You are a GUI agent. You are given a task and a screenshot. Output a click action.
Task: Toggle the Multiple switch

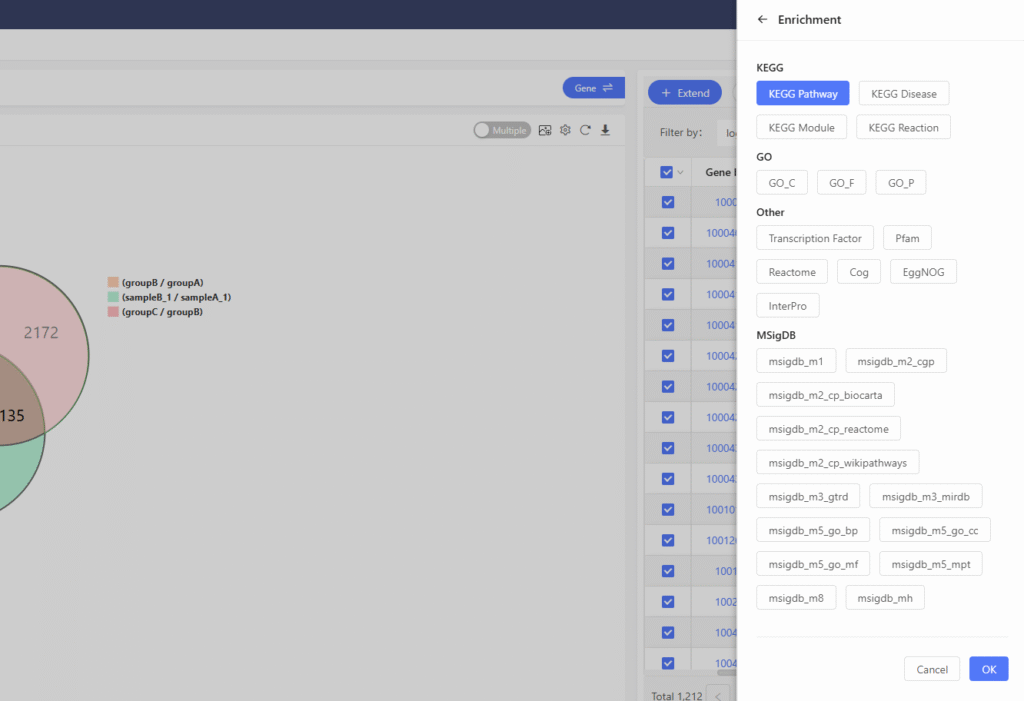[x=502, y=130]
